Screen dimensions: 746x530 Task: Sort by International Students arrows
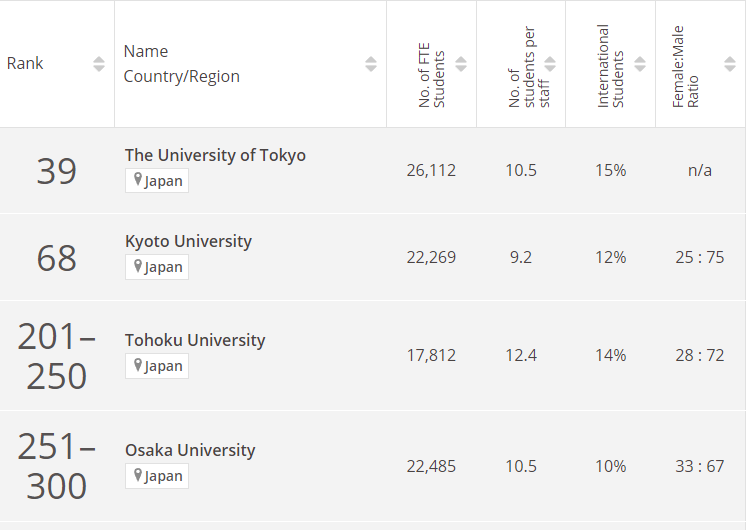click(x=640, y=64)
